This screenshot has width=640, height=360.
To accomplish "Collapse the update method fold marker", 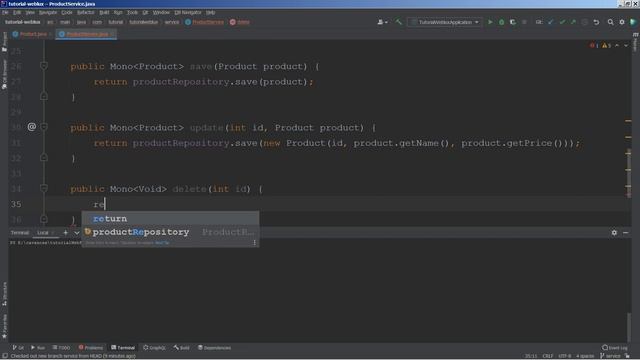I will point(44,127).
